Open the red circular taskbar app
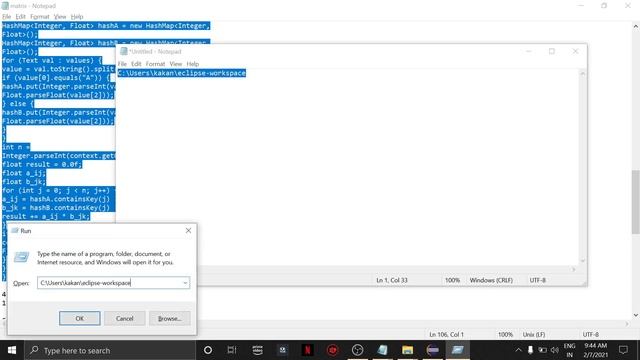 pos(333,350)
